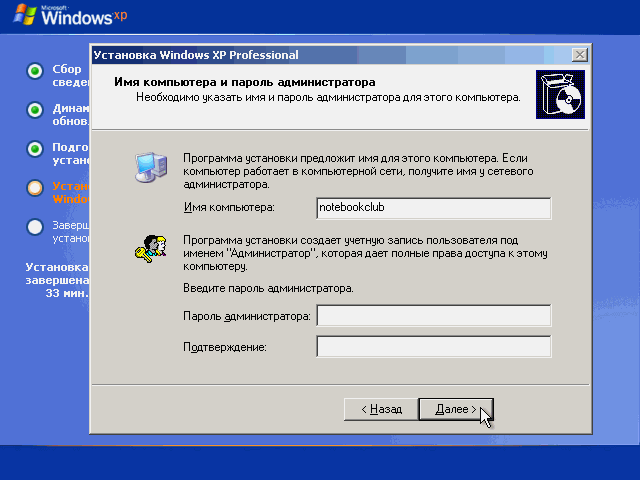The height and width of the screenshot is (480, 640).
Task: Select the Динамическое обновление step indicator
Action: (35, 110)
